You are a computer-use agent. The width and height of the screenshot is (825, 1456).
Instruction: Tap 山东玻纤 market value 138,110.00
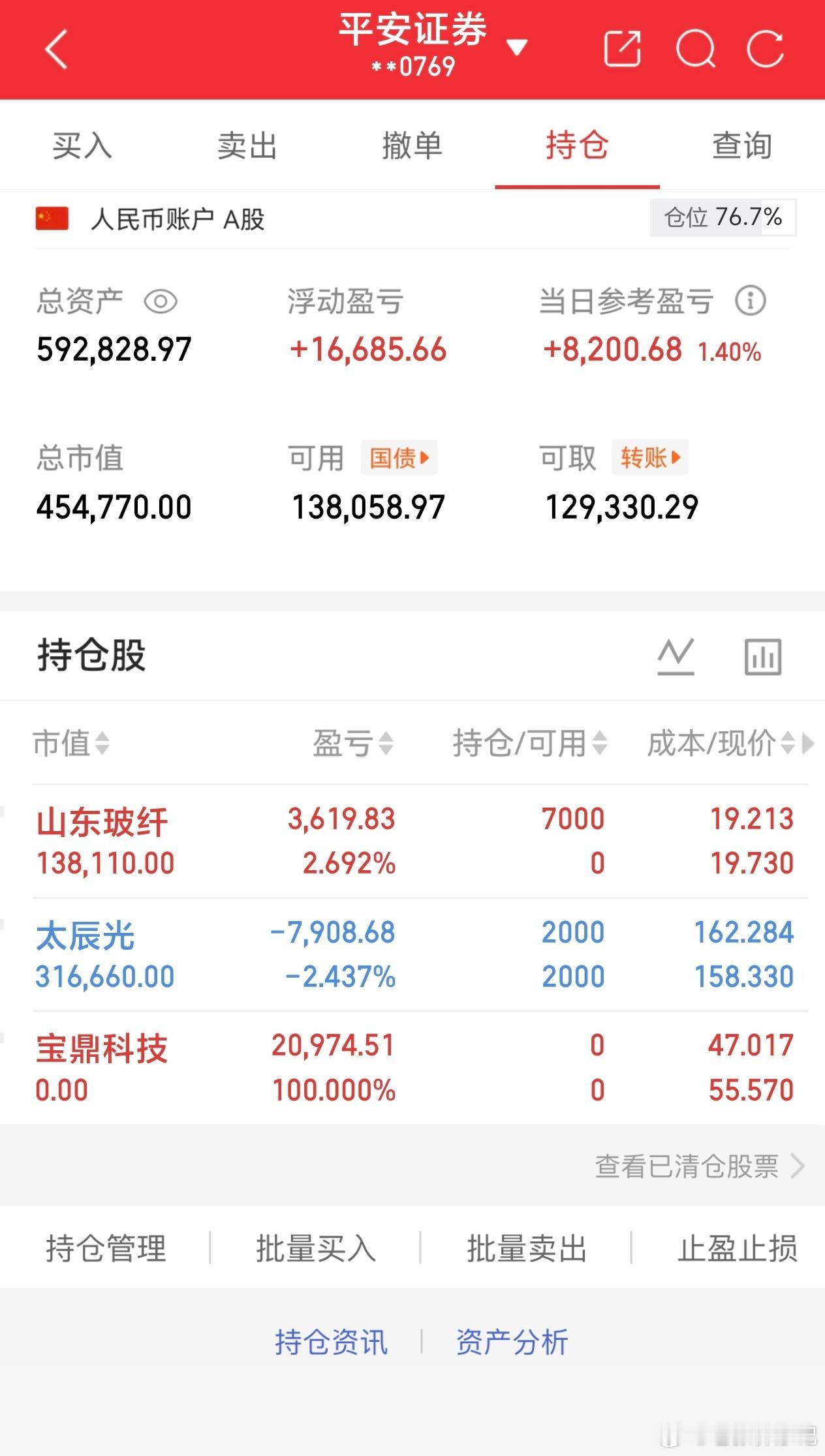coord(106,864)
